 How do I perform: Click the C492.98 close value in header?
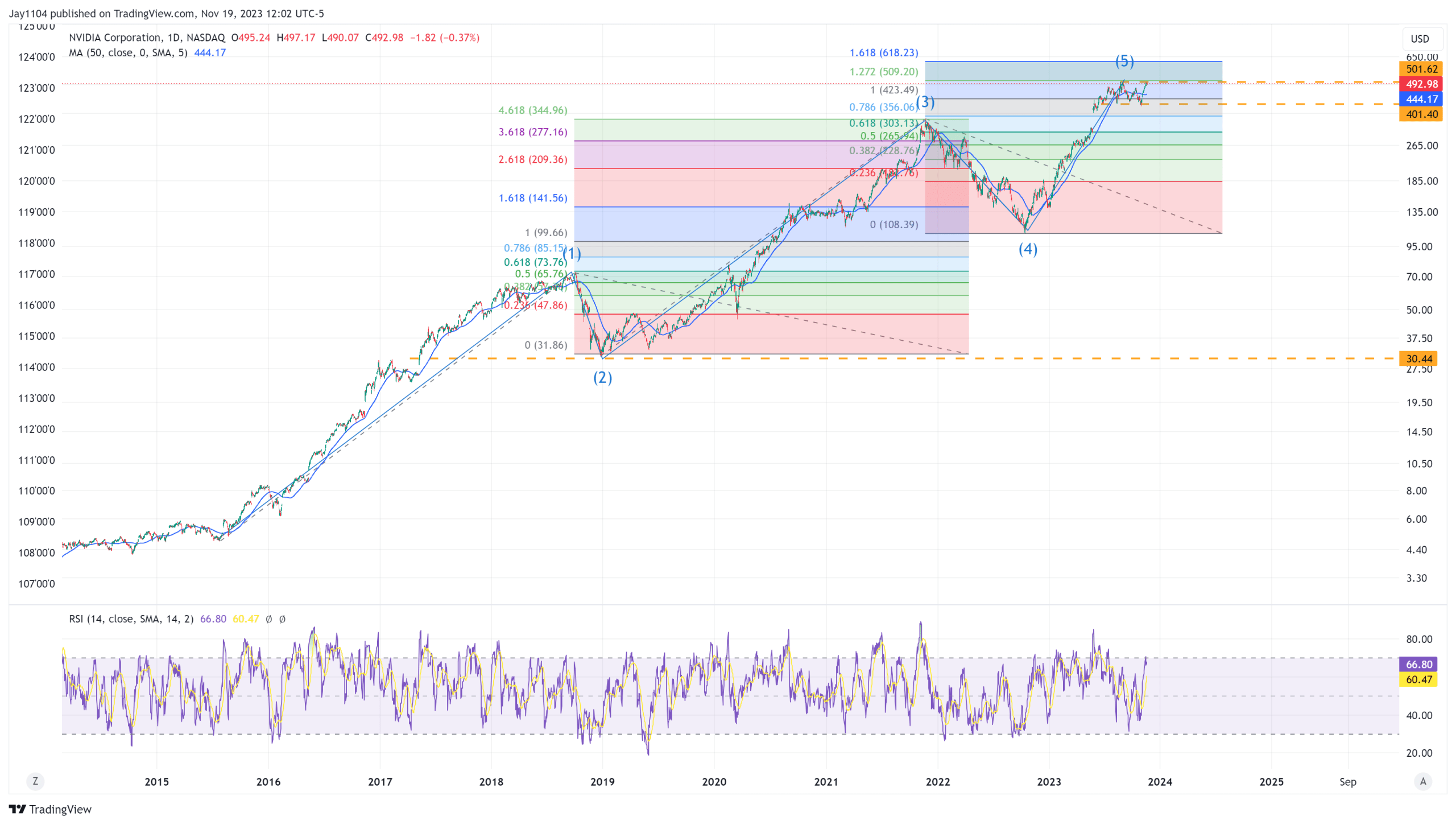pyautogui.click(x=384, y=38)
